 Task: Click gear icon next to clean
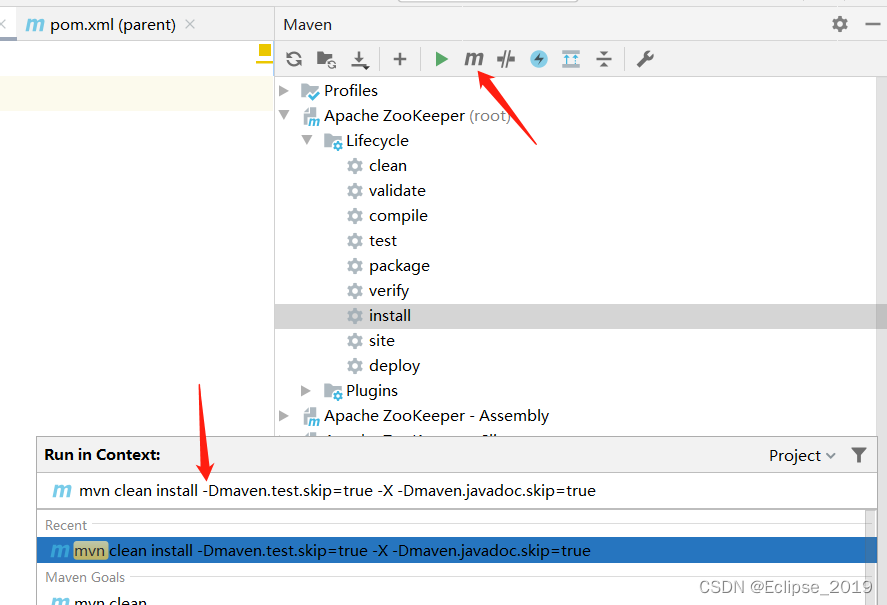click(355, 166)
